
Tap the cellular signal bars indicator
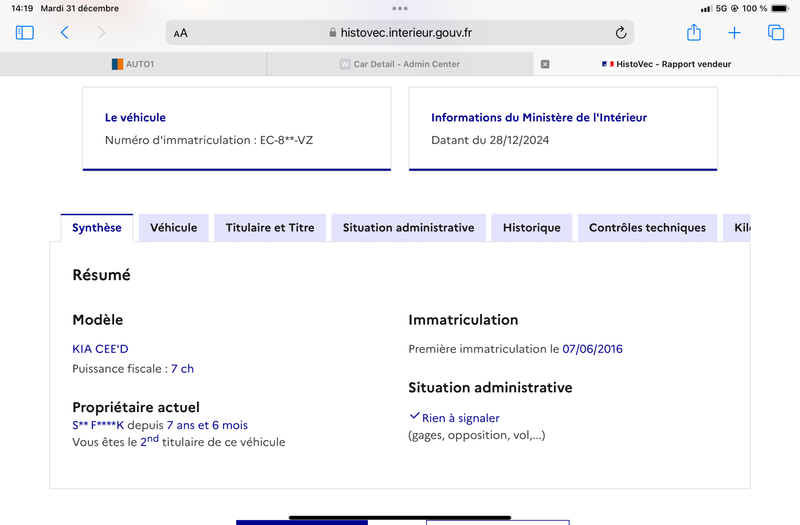[706, 9]
